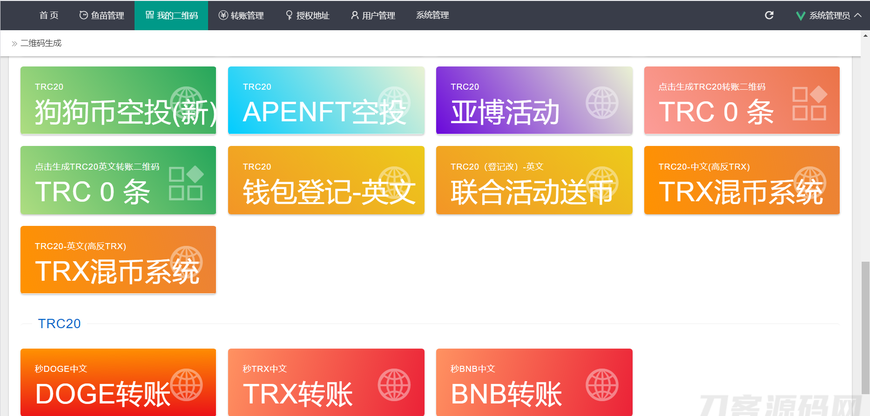
Task: Open the 首页 menu item
Action: coord(48,15)
